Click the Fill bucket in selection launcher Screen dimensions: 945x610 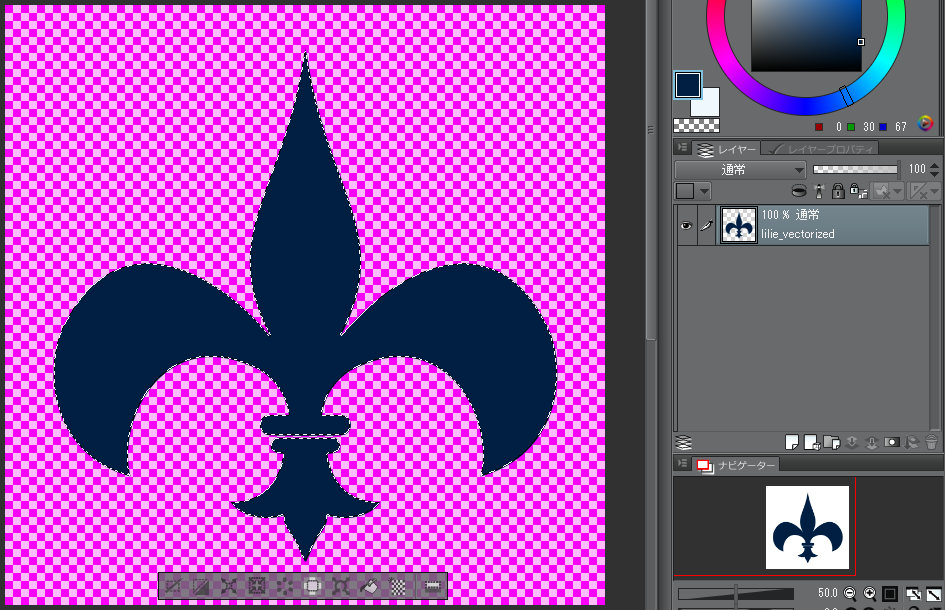click(x=369, y=586)
